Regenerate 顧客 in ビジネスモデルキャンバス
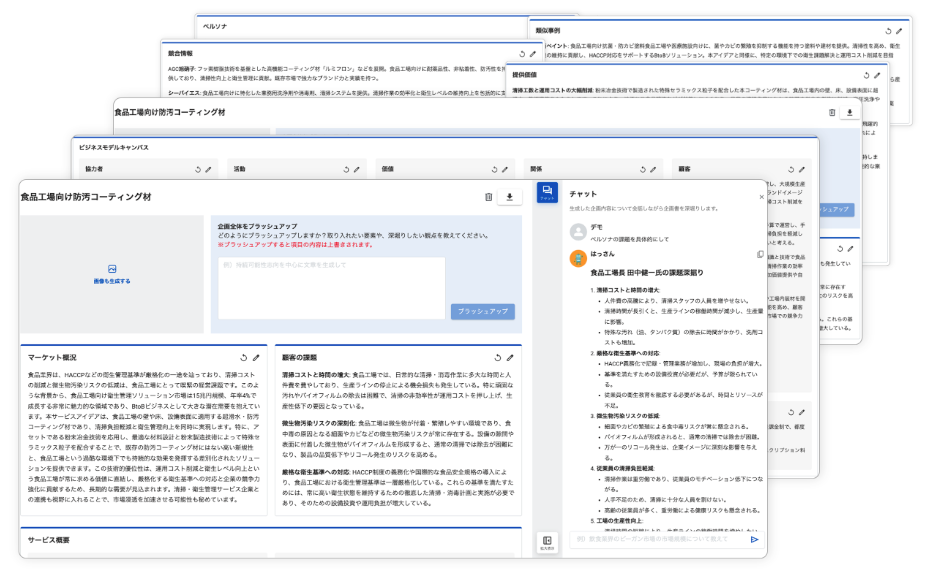Viewport: 933px width, 573px height. pyautogui.click(x=790, y=170)
